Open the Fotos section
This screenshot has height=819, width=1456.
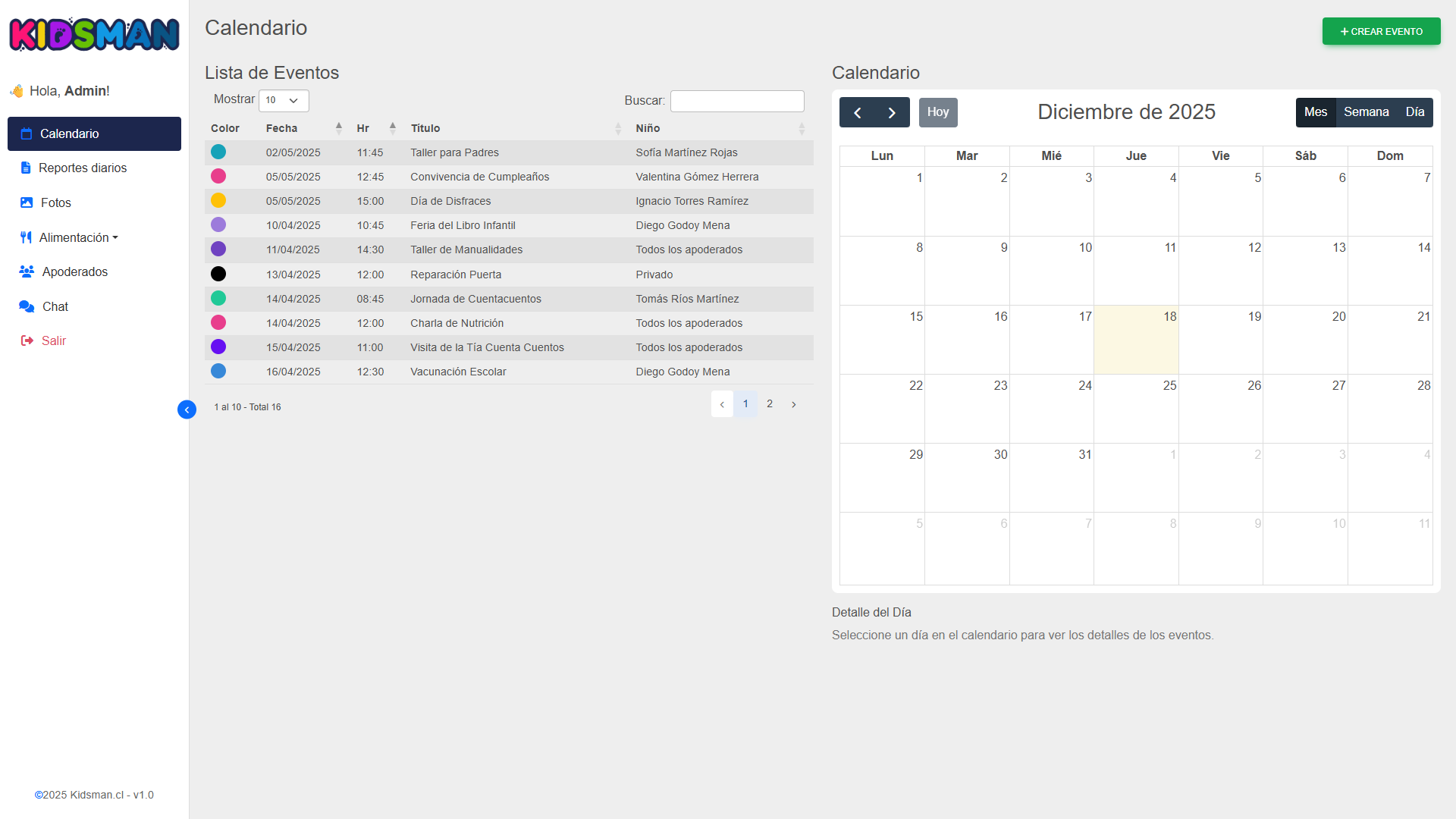tap(55, 202)
